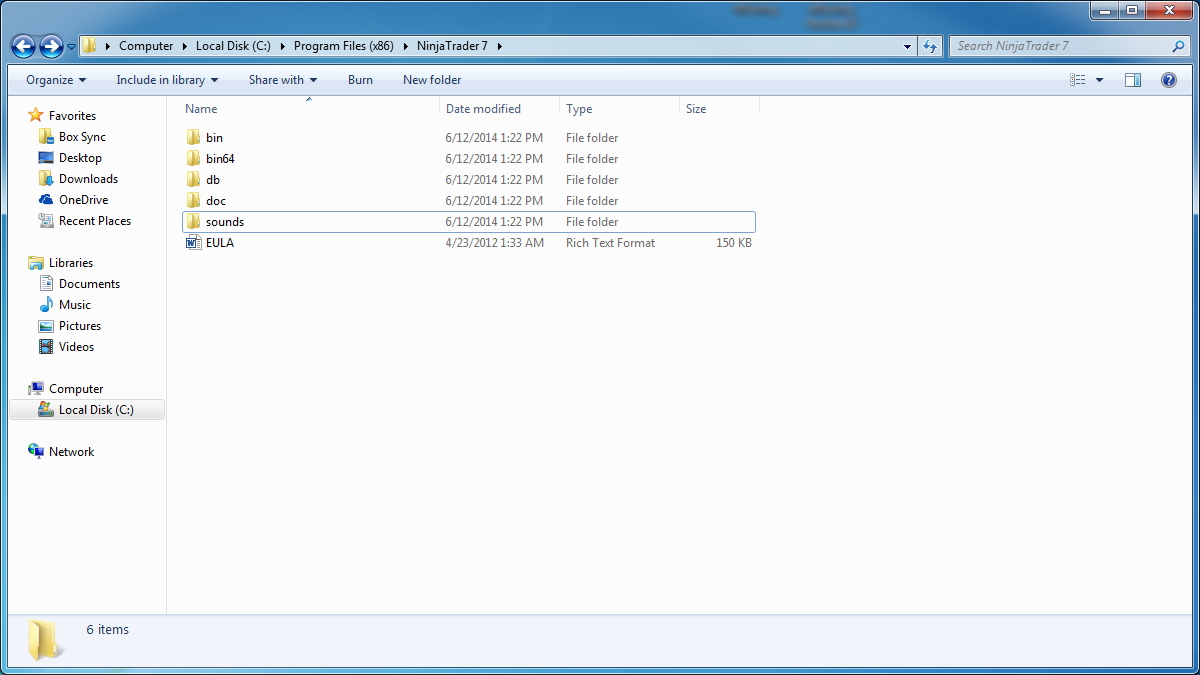Click the large folder icon in details pane
The height and width of the screenshot is (675, 1200).
coord(45,639)
